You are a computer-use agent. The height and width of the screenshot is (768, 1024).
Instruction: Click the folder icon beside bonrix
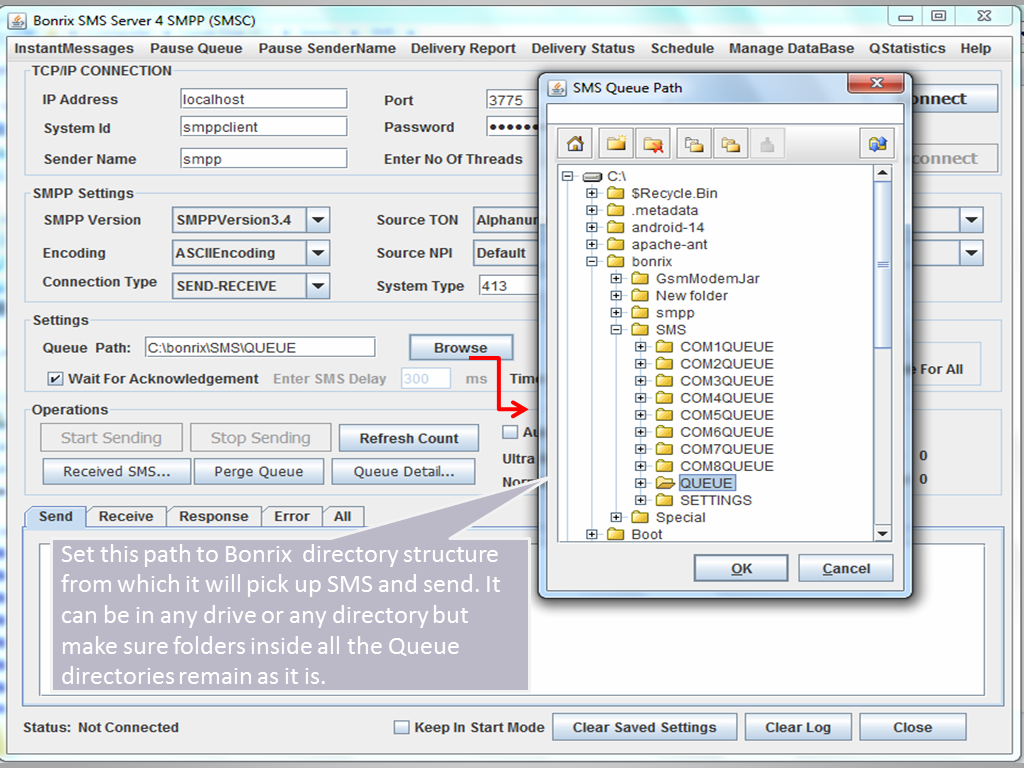pyautogui.click(x=615, y=261)
